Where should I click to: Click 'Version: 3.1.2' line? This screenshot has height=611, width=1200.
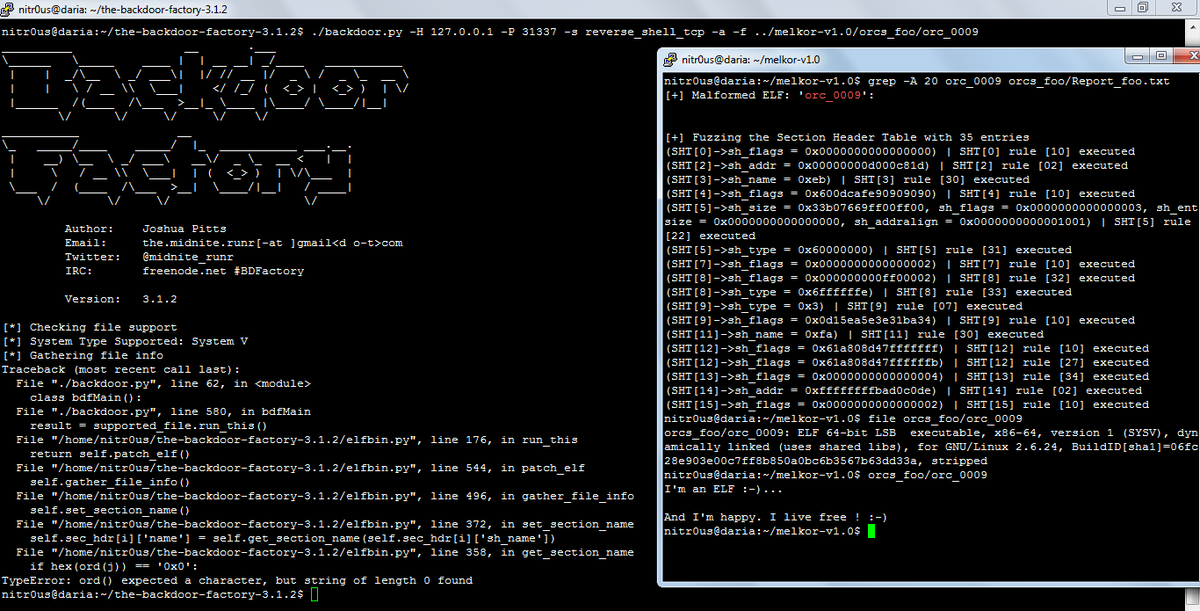coord(120,299)
